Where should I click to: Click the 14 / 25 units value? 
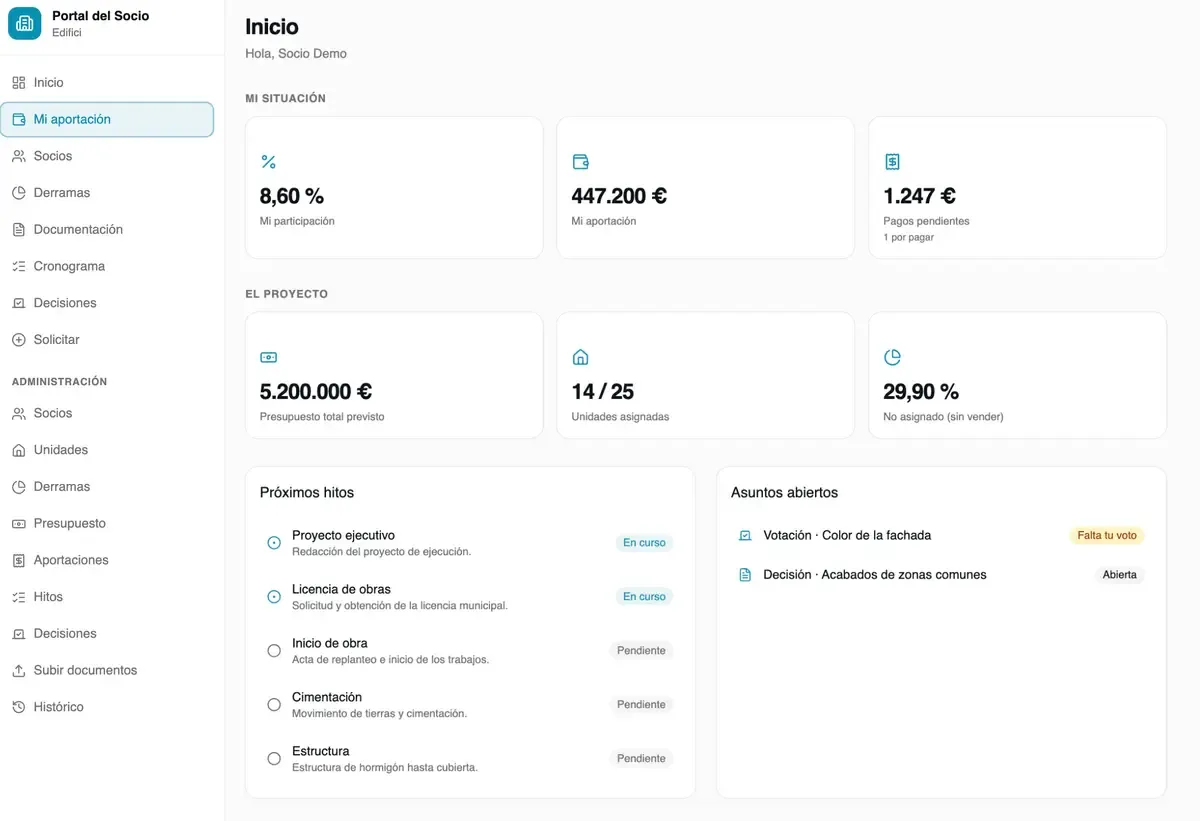click(x=603, y=392)
